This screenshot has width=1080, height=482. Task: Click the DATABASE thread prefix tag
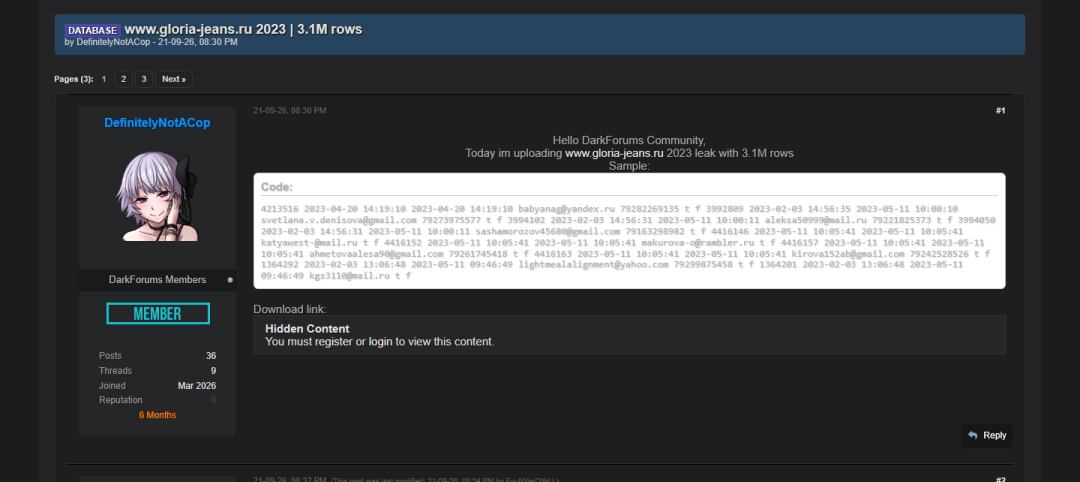click(x=92, y=30)
